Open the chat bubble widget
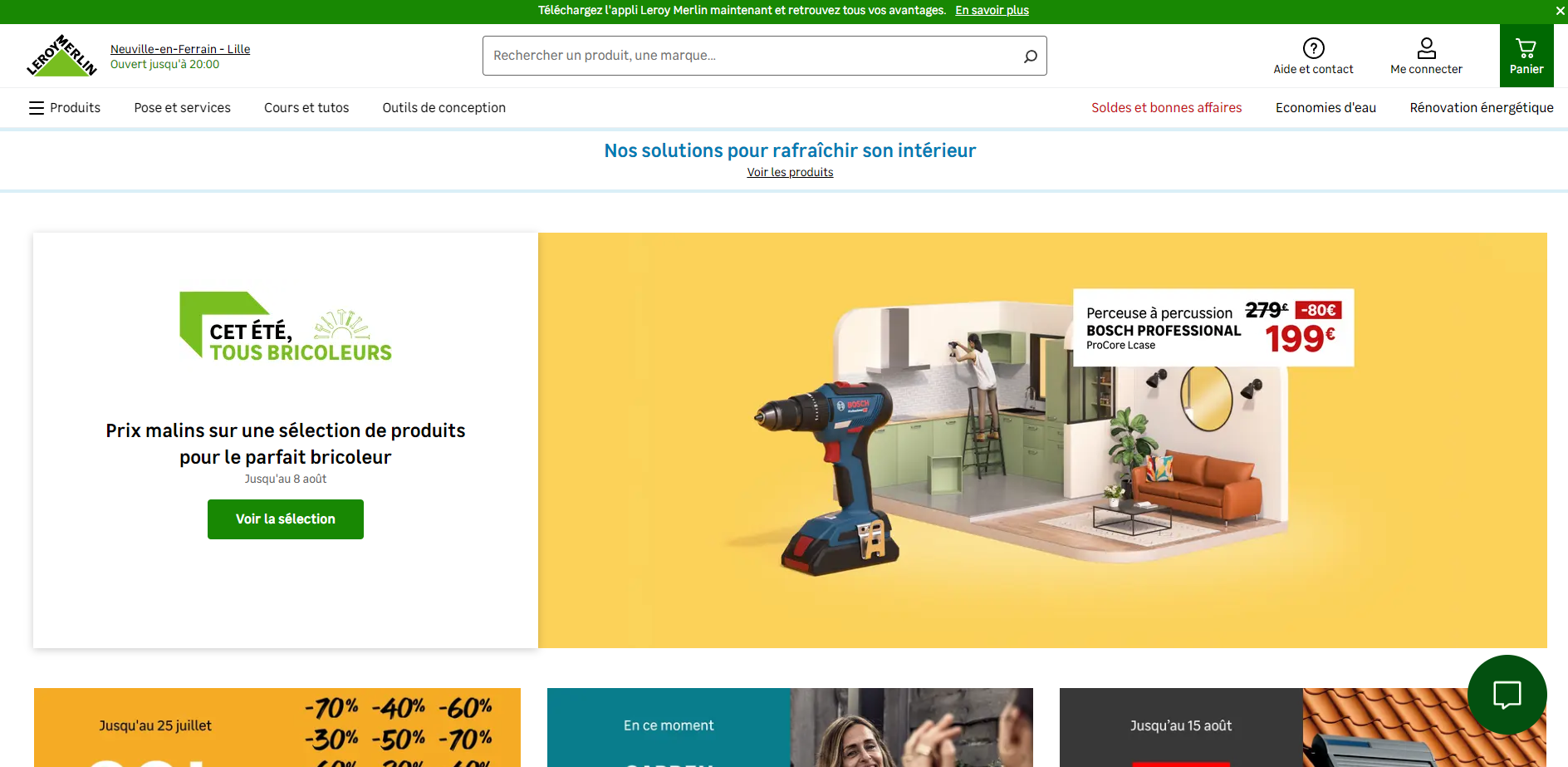The width and height of the screenshot is (1568, 767). coord(1507,694)
